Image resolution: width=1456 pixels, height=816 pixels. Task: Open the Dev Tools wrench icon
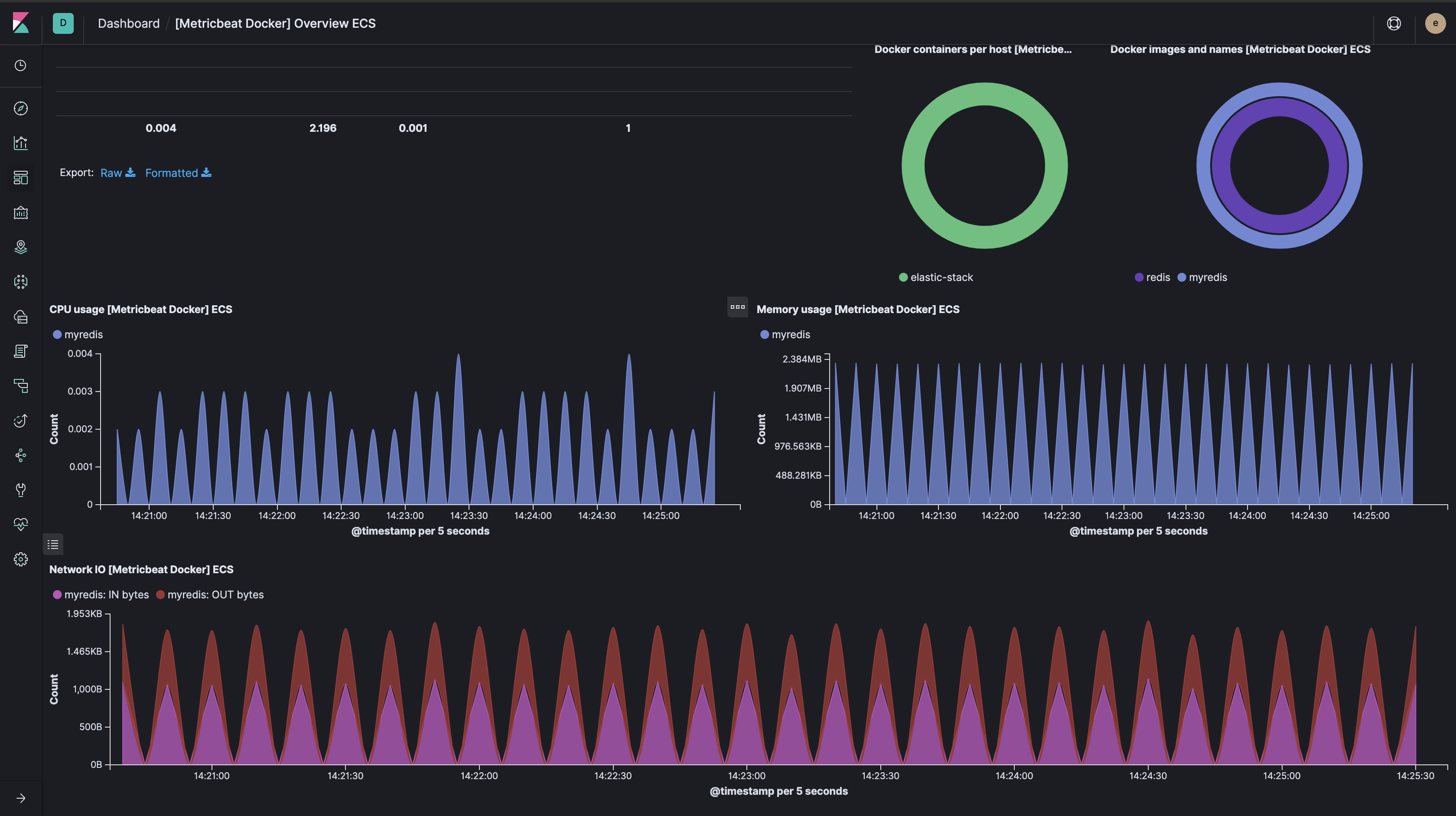point(21,490)
